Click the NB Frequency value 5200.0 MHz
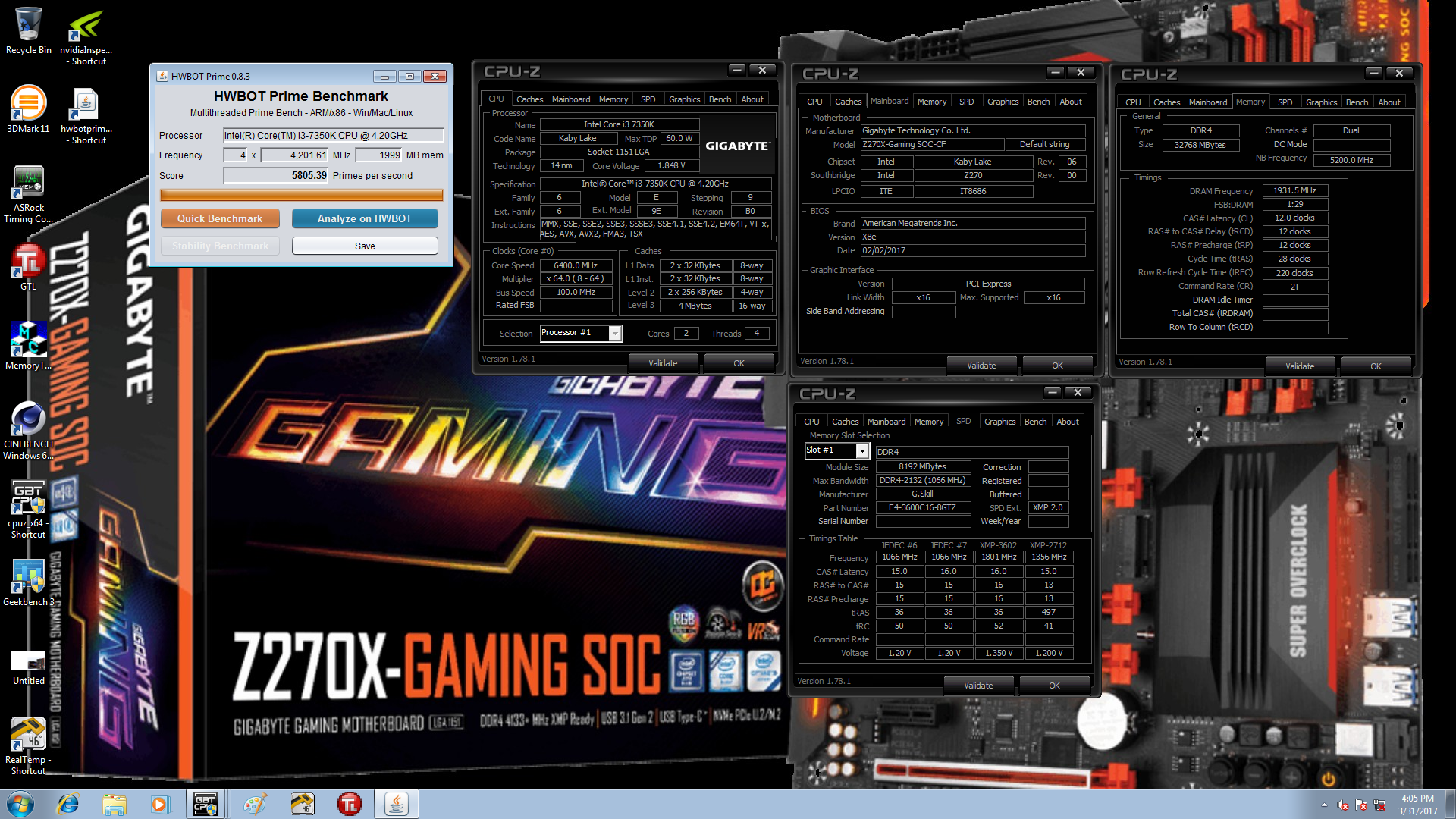Screen dimensions: 1456x819 [x=1351, y=160]
